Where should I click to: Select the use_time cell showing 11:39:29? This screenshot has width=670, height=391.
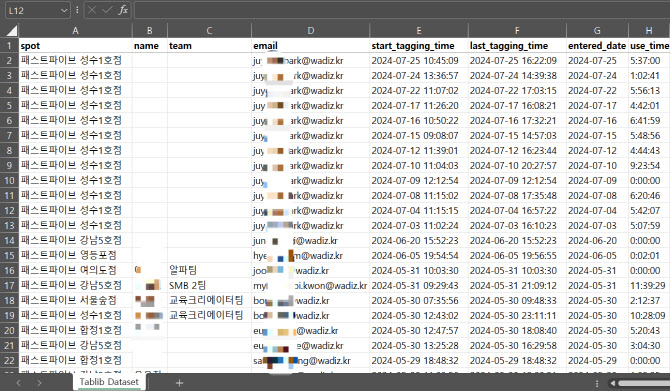coord(649,285)
